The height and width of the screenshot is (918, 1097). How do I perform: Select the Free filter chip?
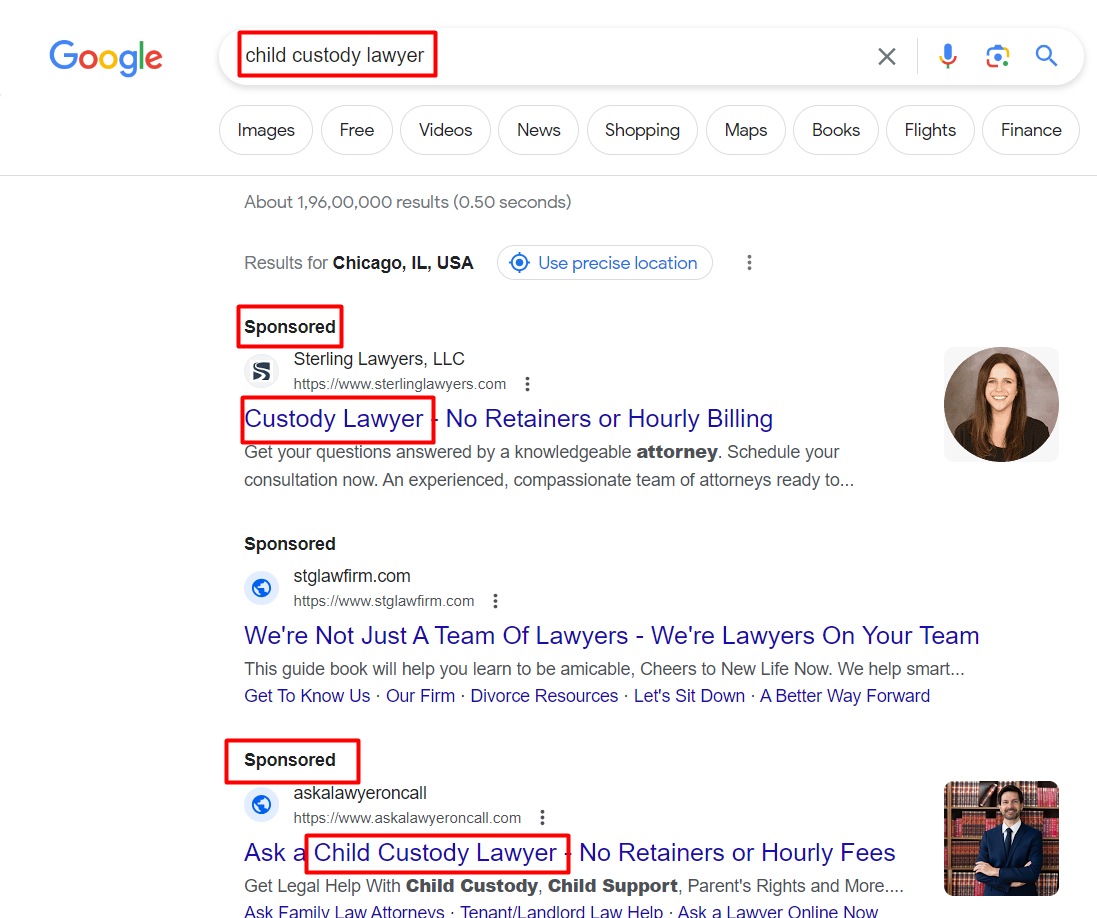click(357, 130)
